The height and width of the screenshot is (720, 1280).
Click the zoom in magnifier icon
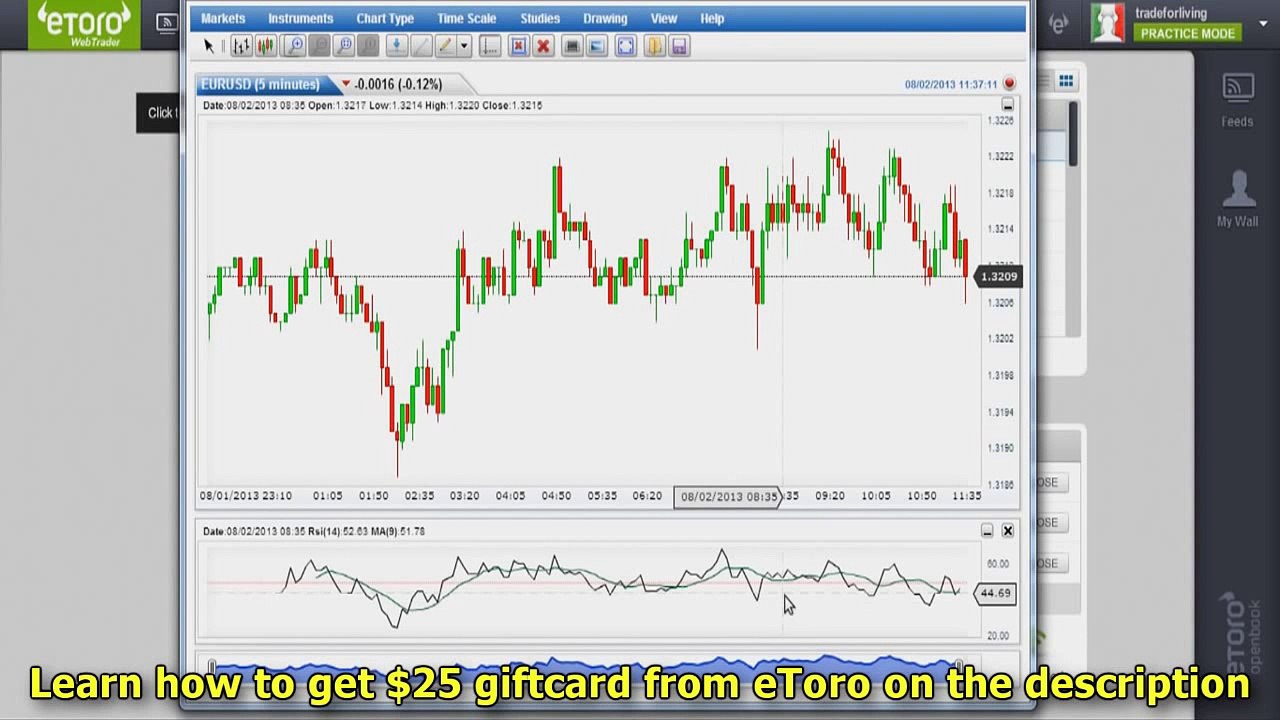tap(294, 46)
